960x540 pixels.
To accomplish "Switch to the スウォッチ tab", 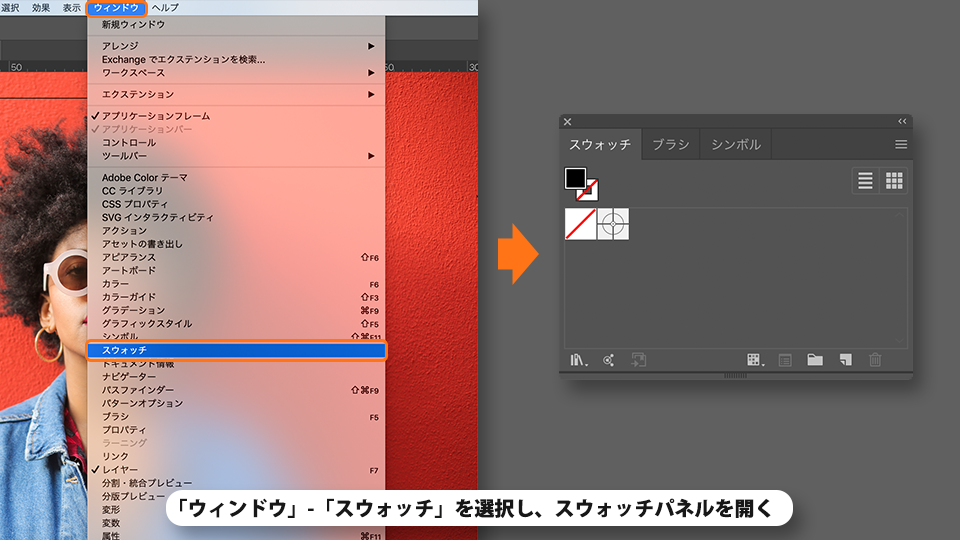I will (600, 144).
